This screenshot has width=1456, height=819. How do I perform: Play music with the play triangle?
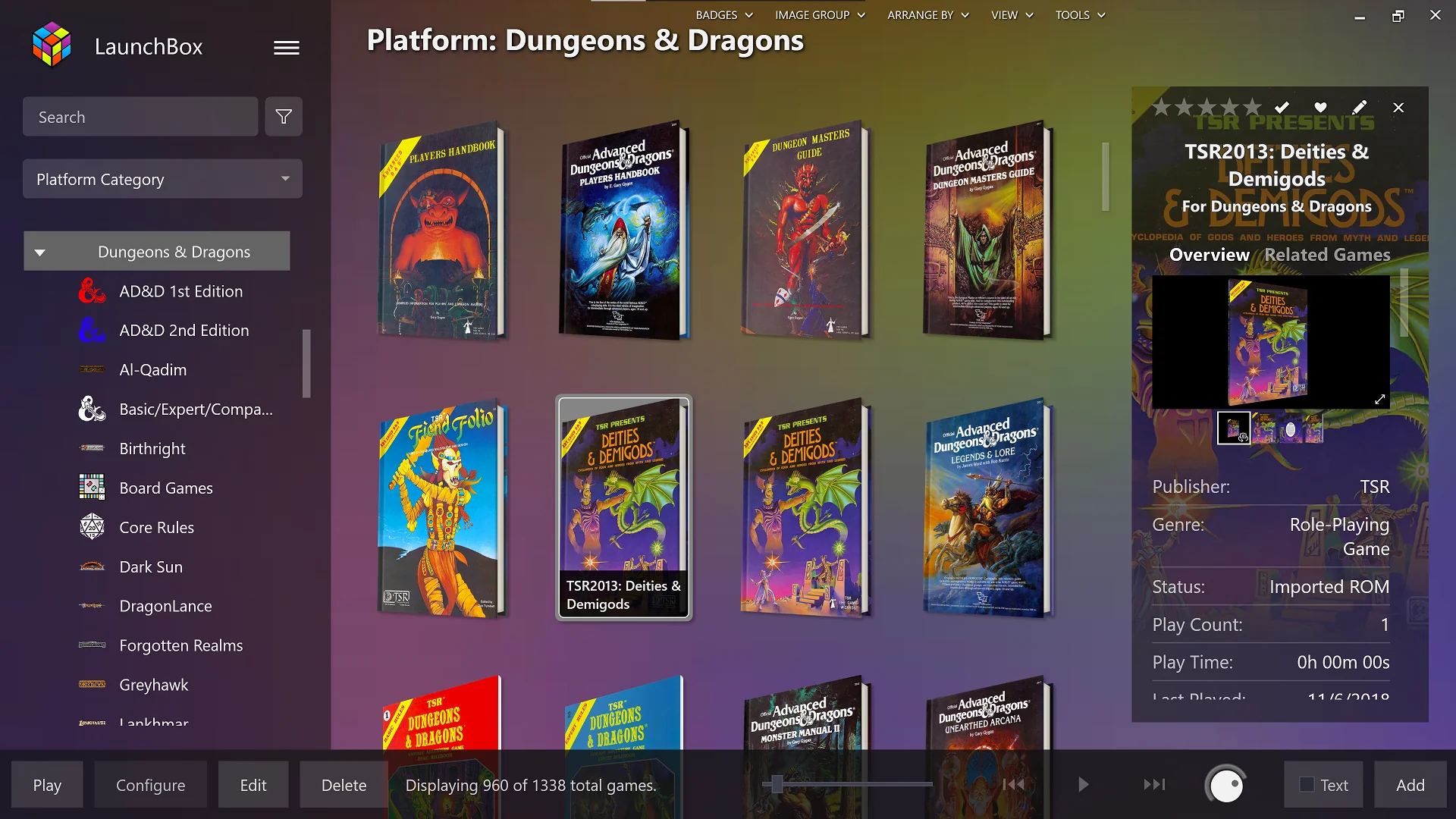tap(1083, 784)
